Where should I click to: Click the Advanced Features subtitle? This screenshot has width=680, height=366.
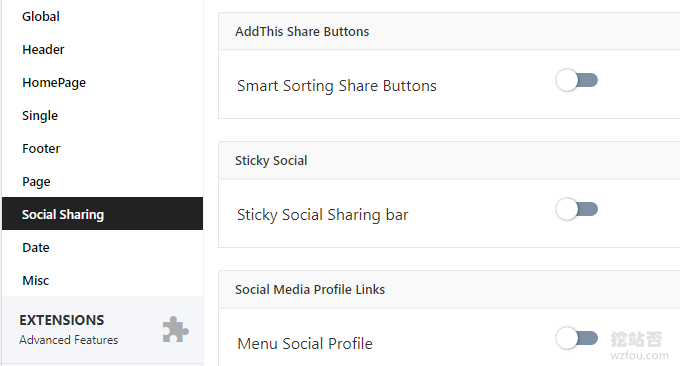[x=69, y=340]
